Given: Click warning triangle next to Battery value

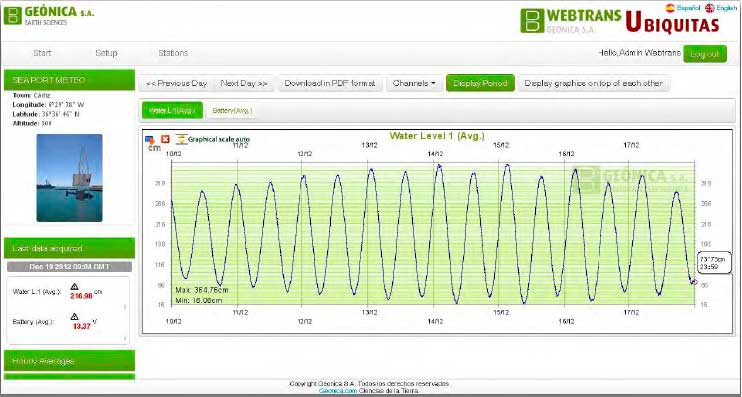Looking at the screenshot, I should tap(74, 317).
